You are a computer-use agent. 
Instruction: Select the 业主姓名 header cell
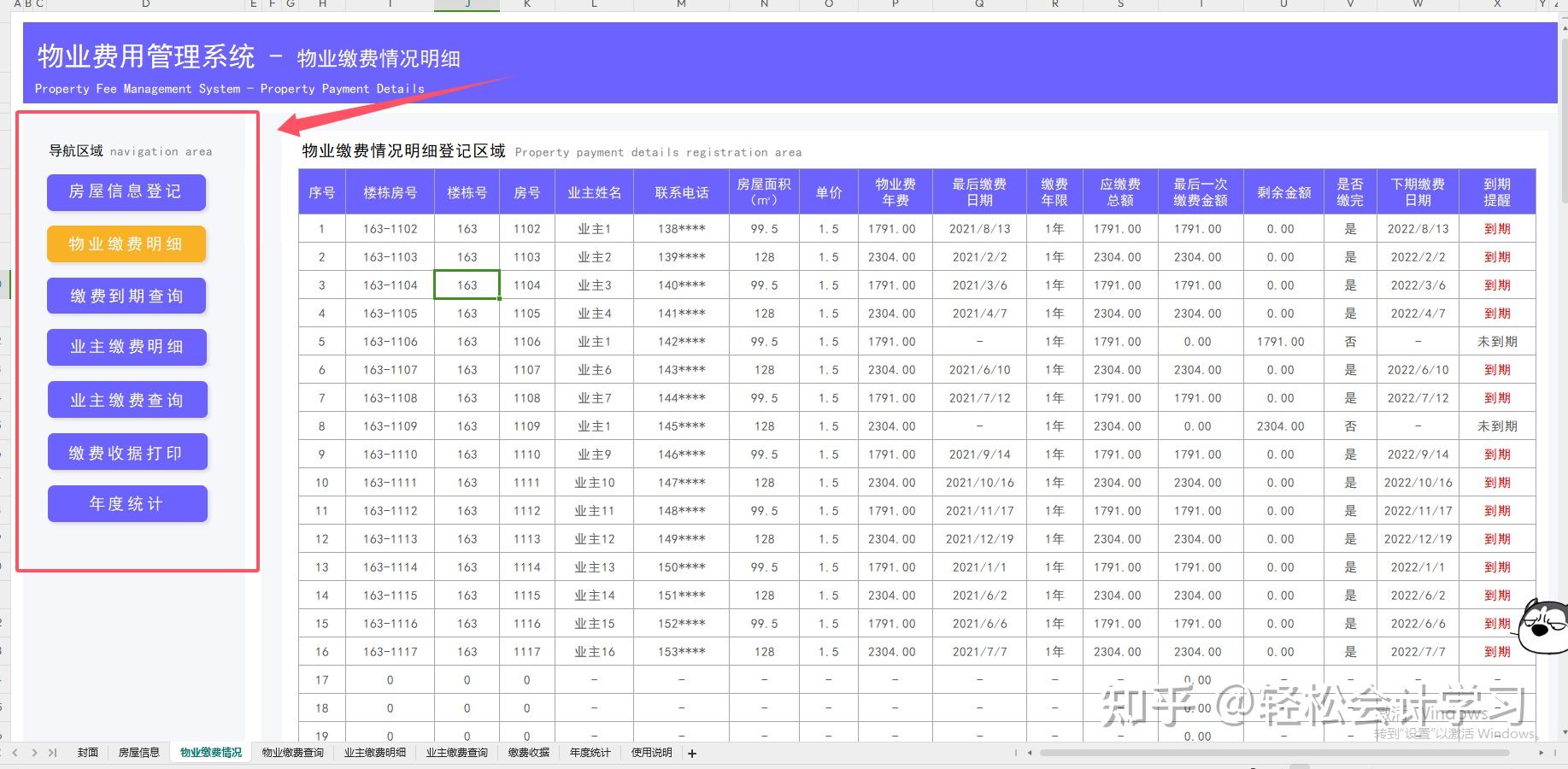595,192
